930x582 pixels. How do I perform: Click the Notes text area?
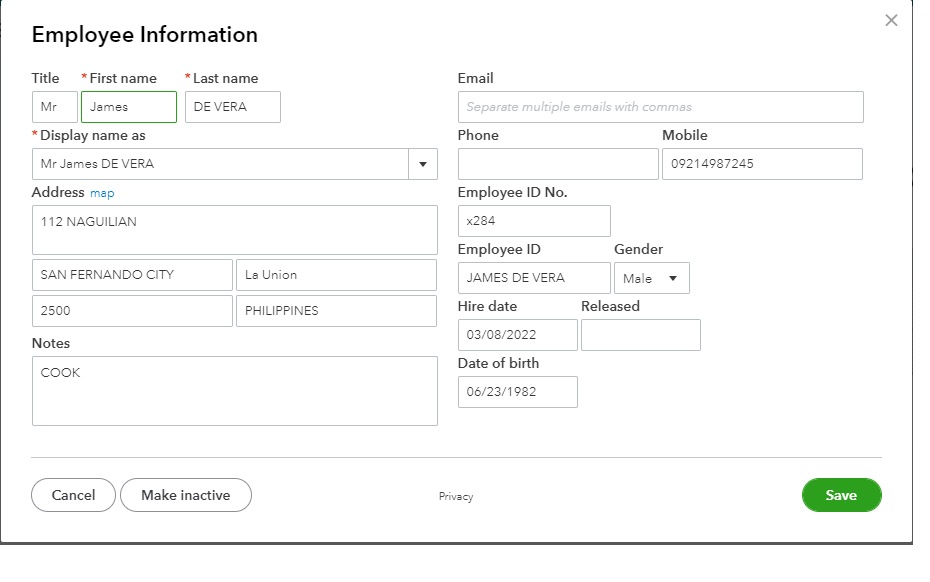click(x=234, y=391)
